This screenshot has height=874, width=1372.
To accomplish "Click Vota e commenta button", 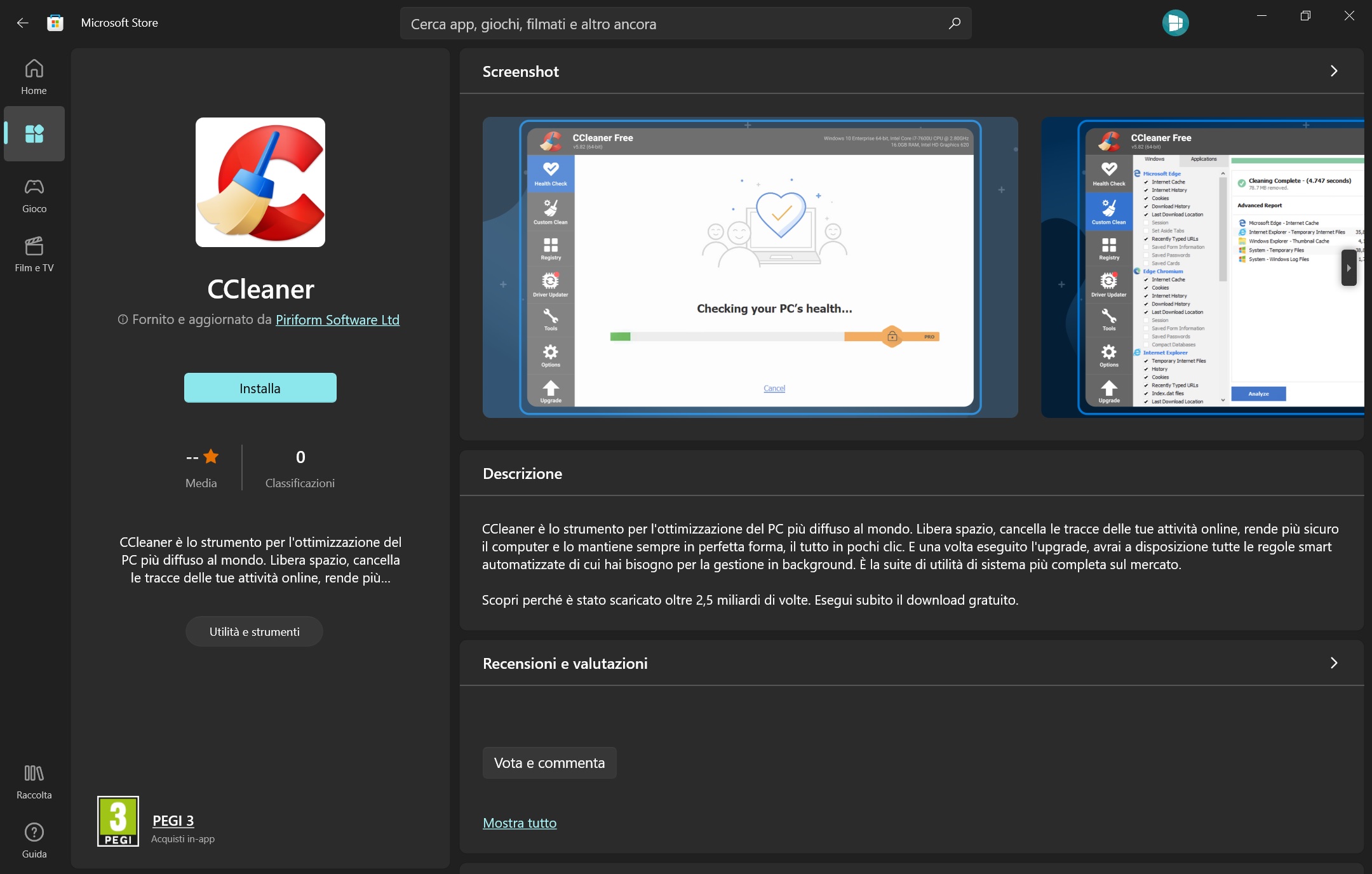I will coord(549,763).
